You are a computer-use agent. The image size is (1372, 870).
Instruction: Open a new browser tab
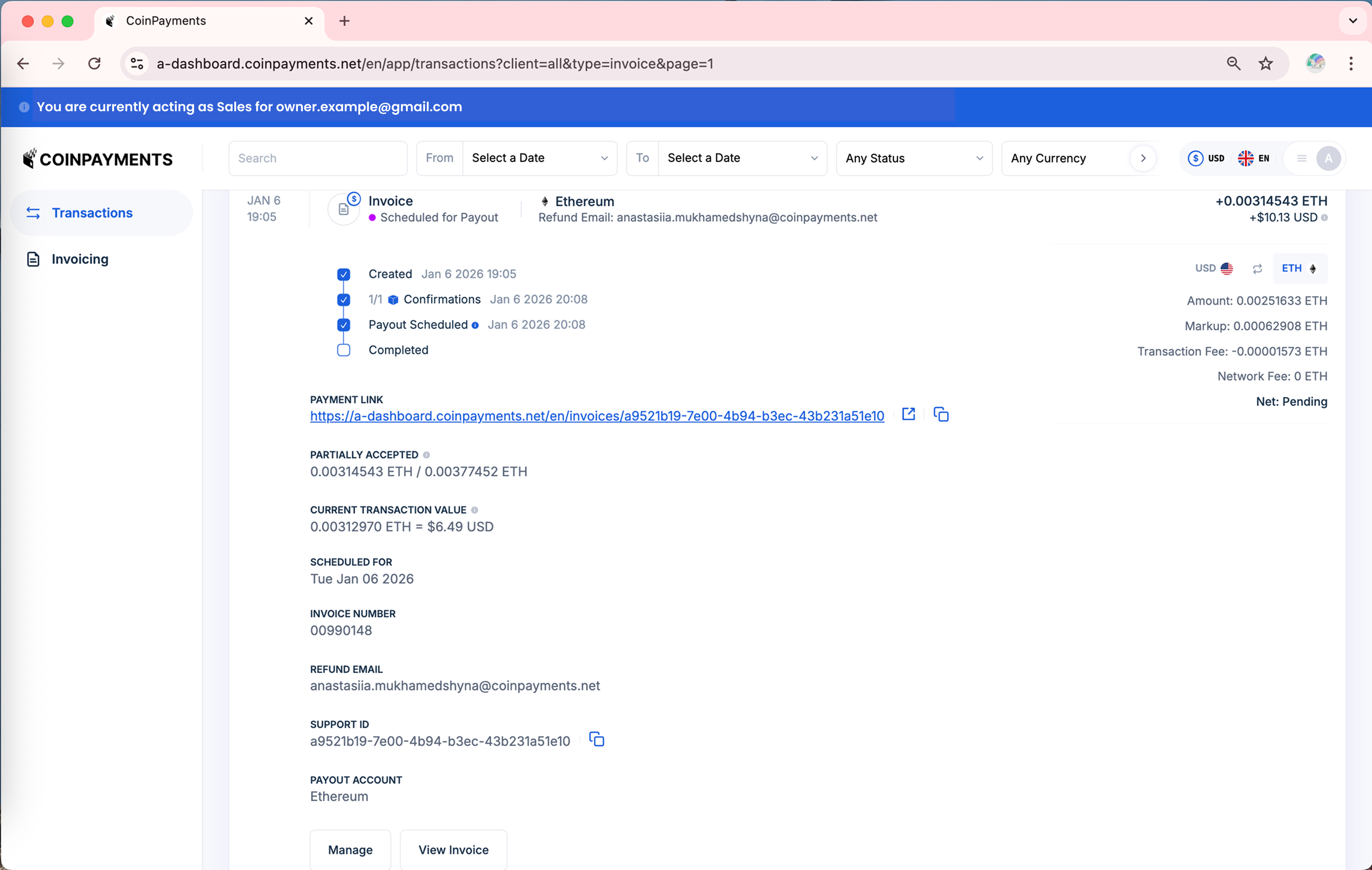(x=344, y=21)
